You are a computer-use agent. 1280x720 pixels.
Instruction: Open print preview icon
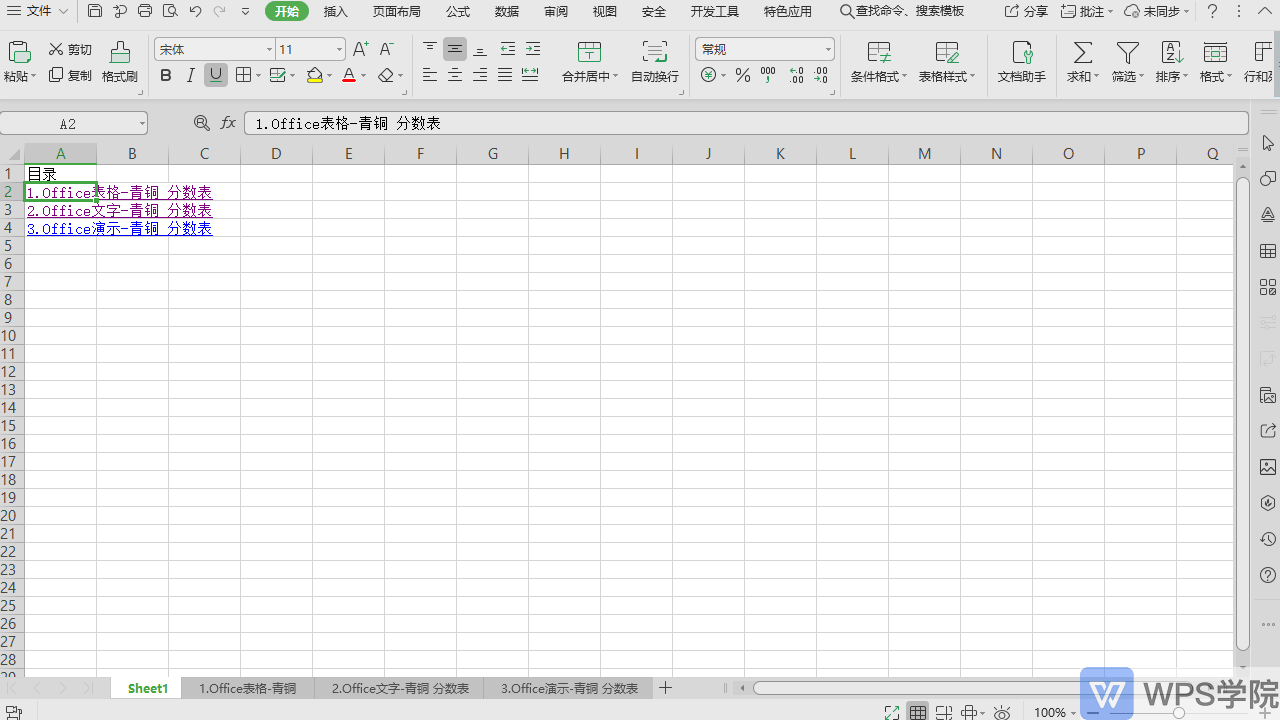tap(170, 11)
